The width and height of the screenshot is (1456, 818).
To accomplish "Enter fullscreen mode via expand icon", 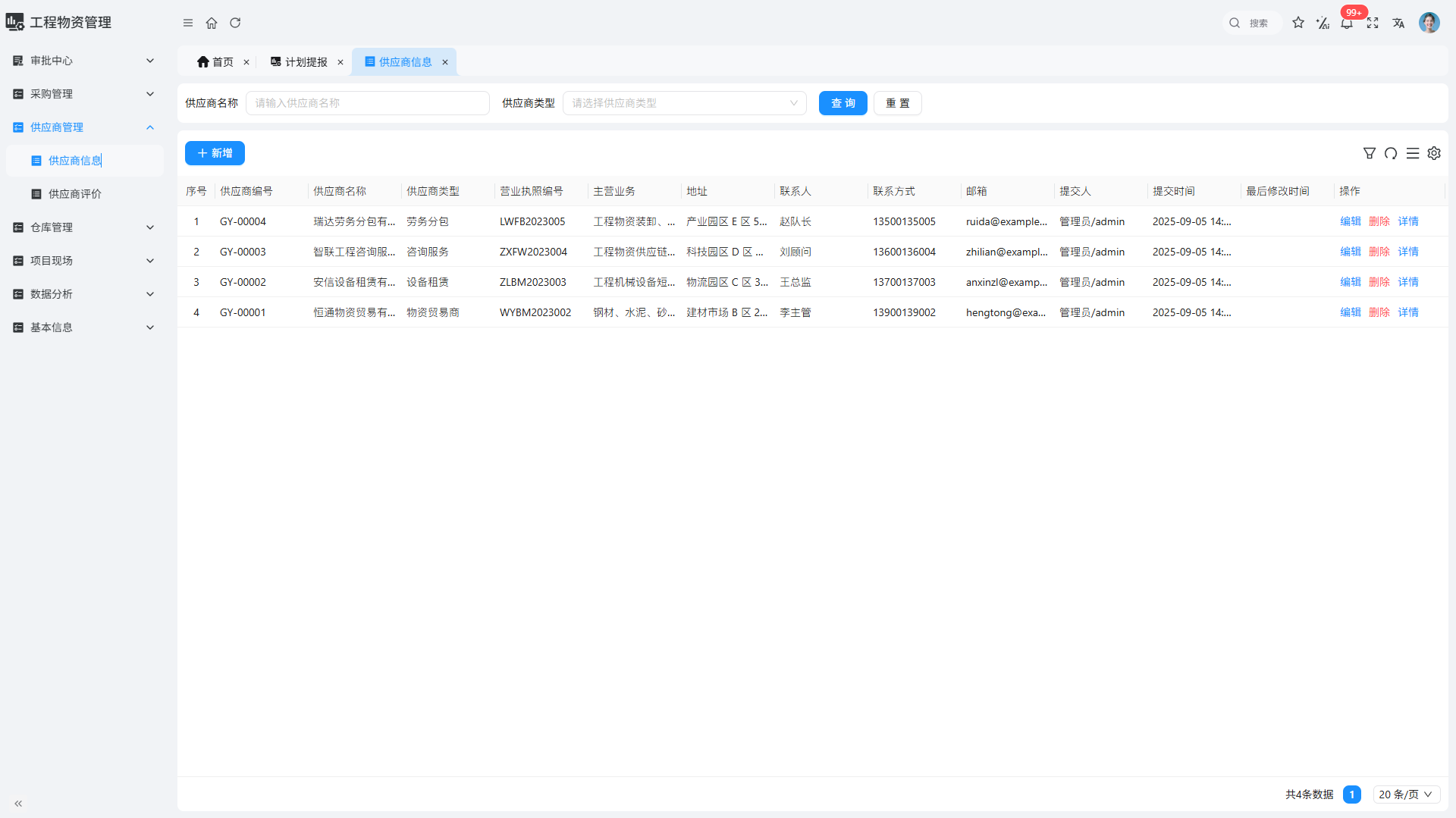I will click(1373, 23).
